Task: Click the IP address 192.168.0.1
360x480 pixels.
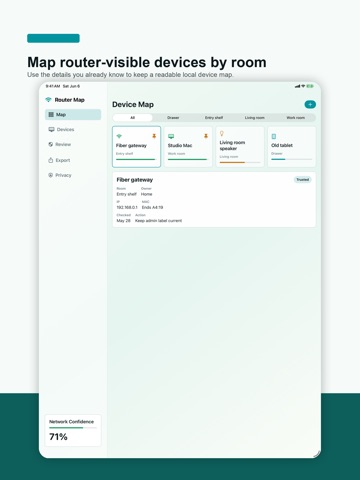Action: tap(127, 207)
